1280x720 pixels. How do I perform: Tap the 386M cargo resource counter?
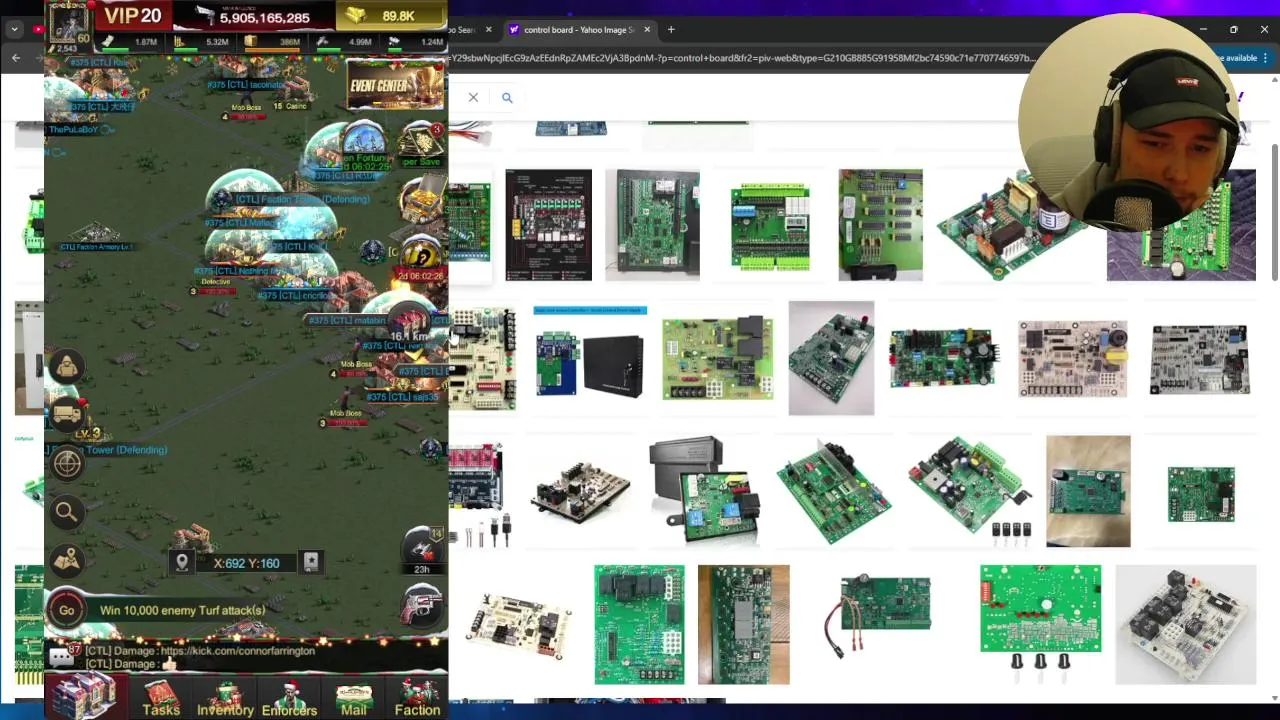(272, 42)
